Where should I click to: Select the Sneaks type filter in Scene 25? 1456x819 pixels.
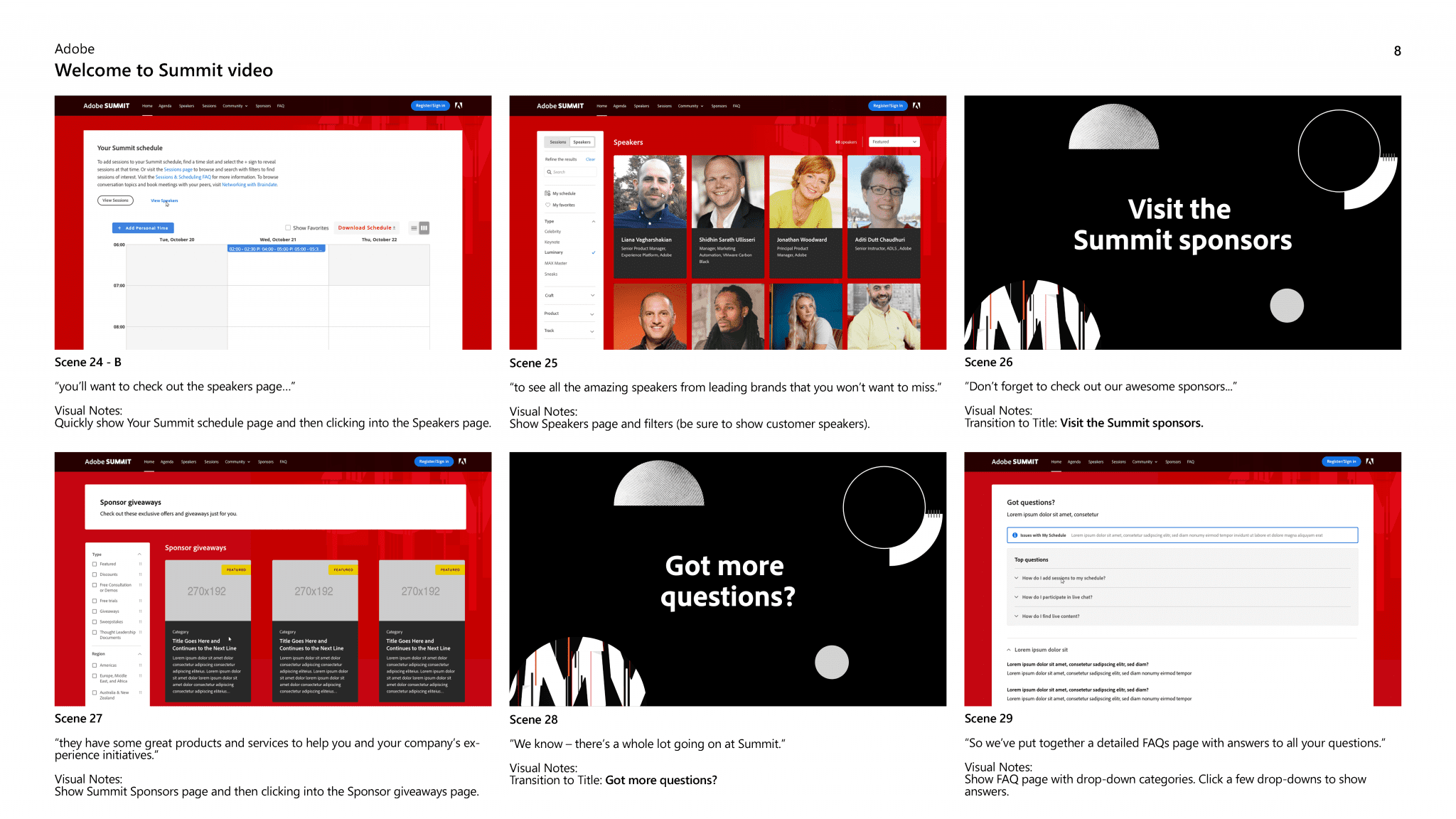coord(551,274)
